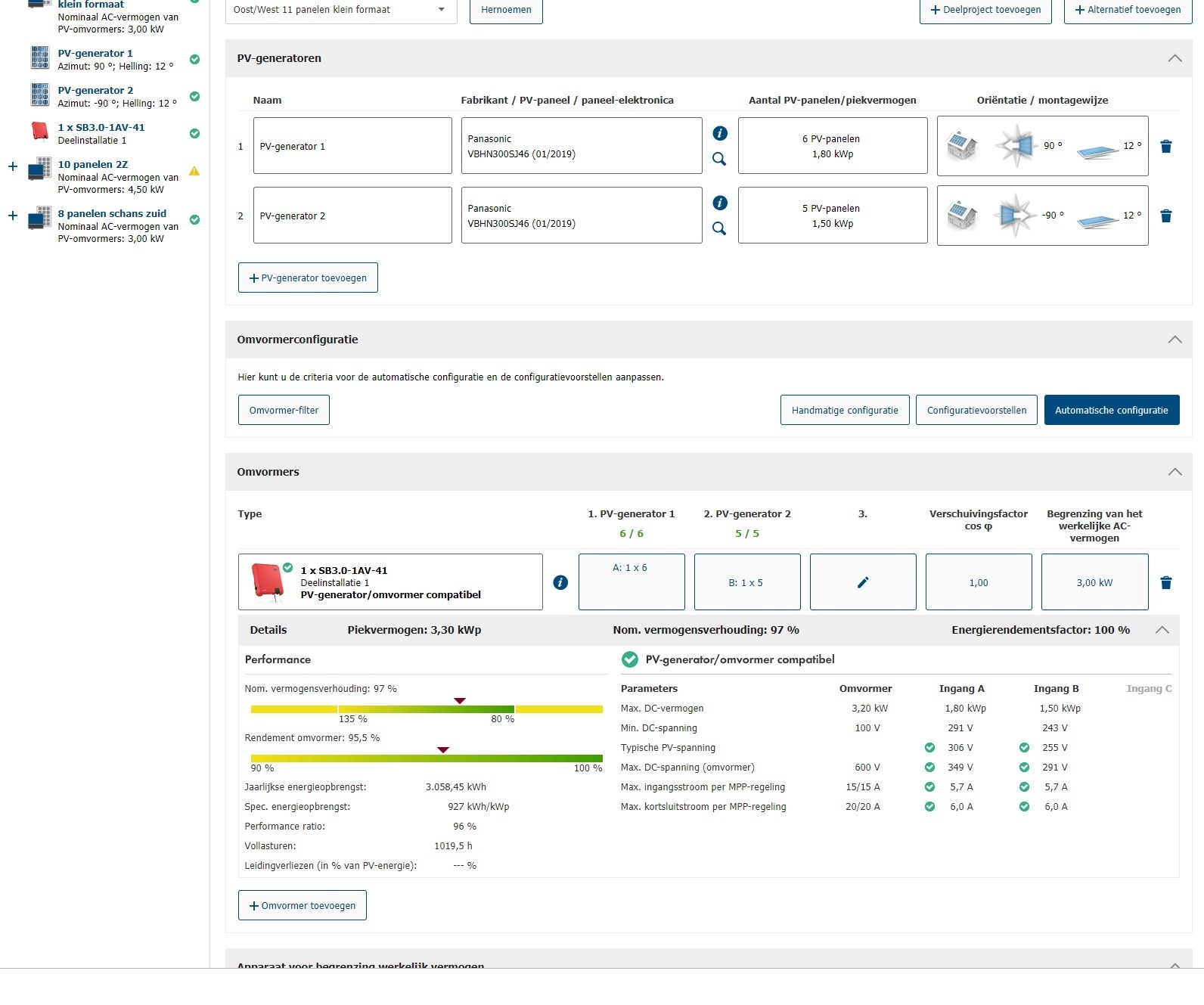Click warning icon beside 10 panelen 2Z
The height and width of the screenshot is (1005, 1204).
194,171
